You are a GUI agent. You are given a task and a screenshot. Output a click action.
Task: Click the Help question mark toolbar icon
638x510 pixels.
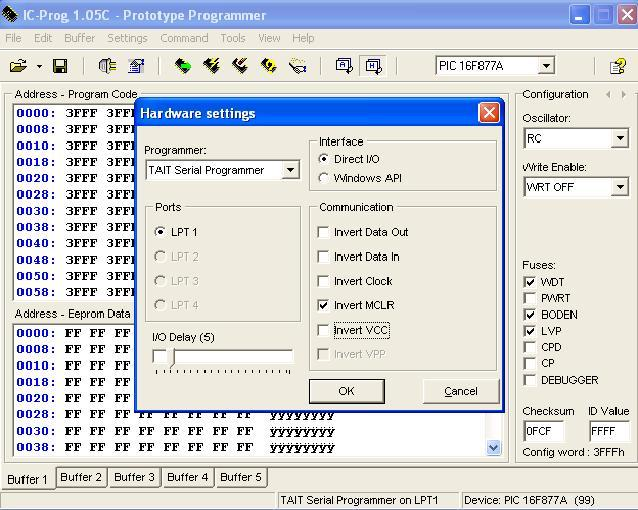pos(618,66)
